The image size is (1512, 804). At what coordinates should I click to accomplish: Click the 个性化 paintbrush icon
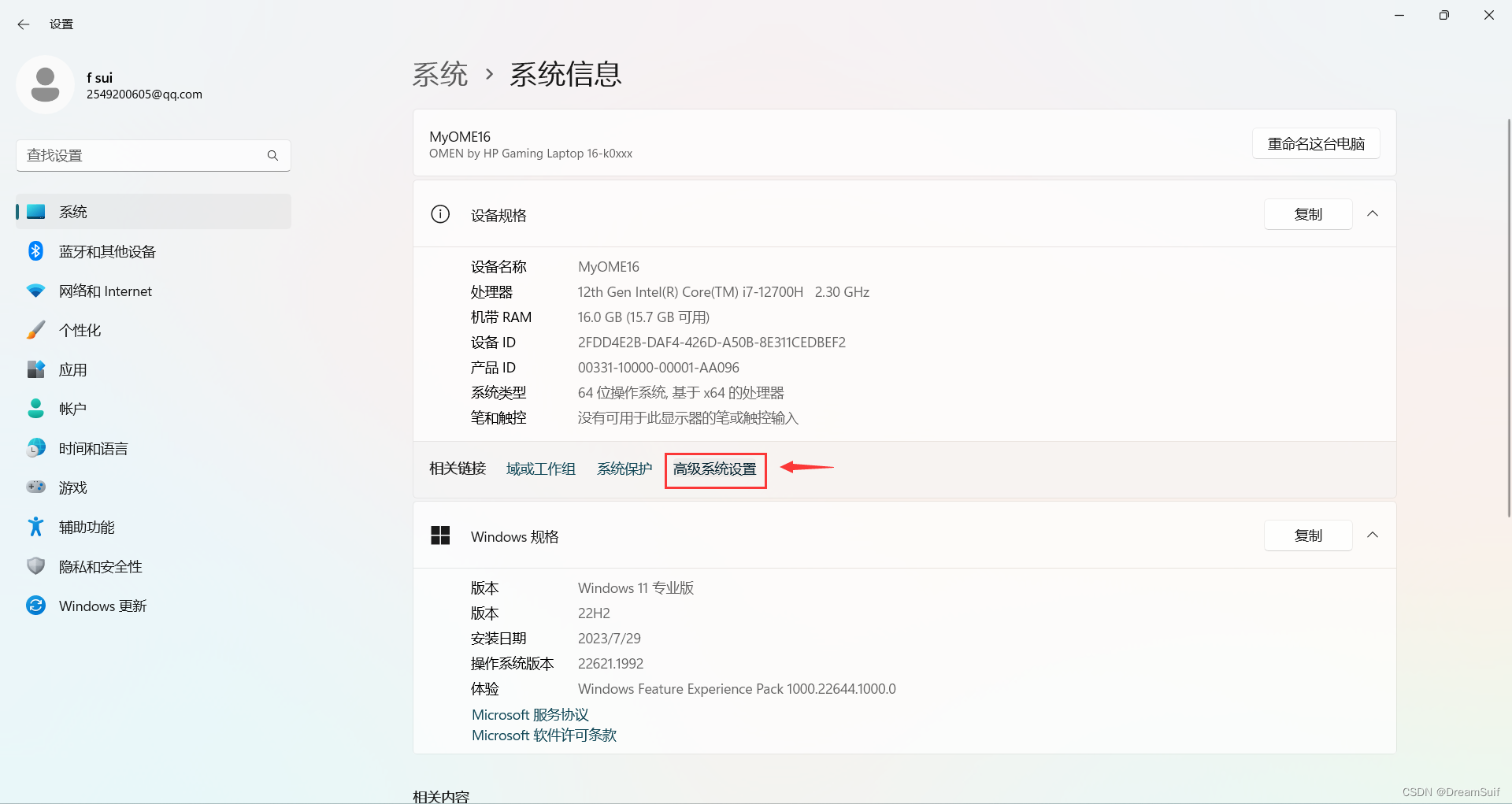[x=36, y=330]
